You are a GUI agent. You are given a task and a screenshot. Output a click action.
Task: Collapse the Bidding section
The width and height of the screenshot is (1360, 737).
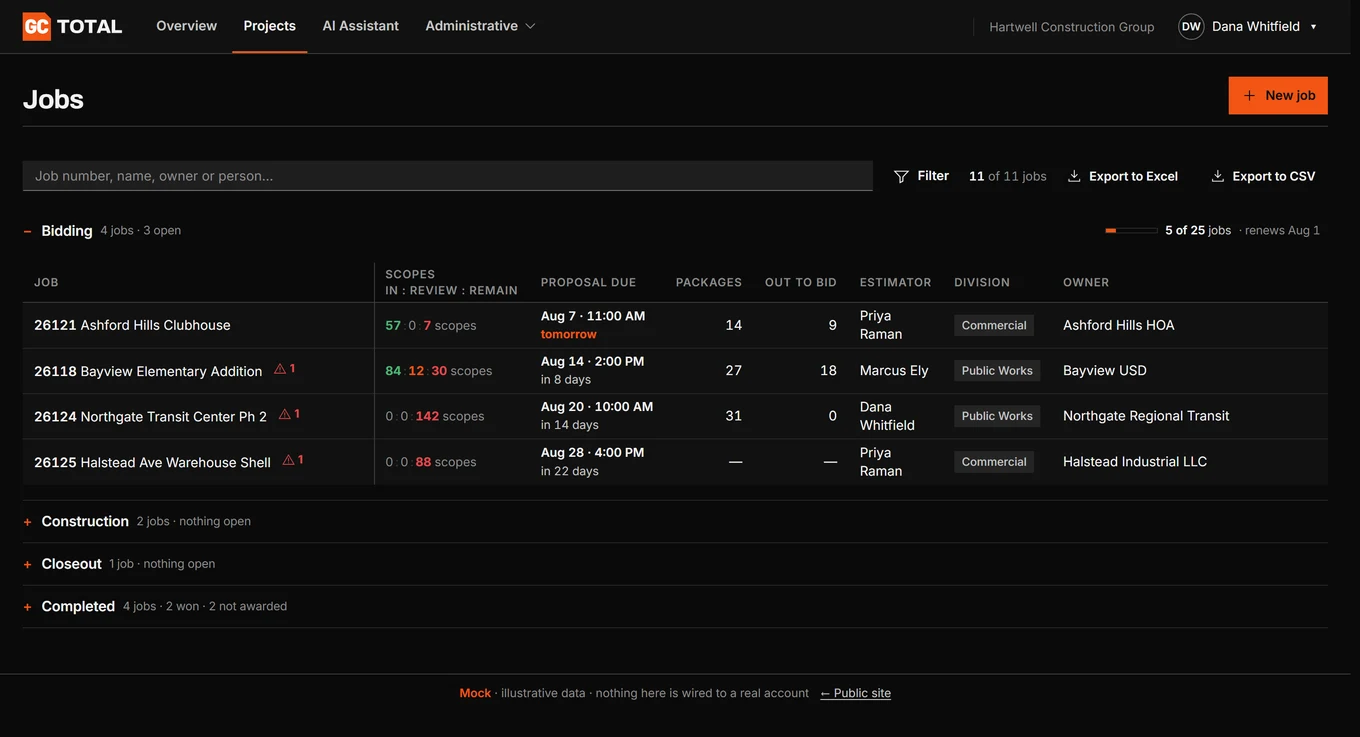click(28, 231)
